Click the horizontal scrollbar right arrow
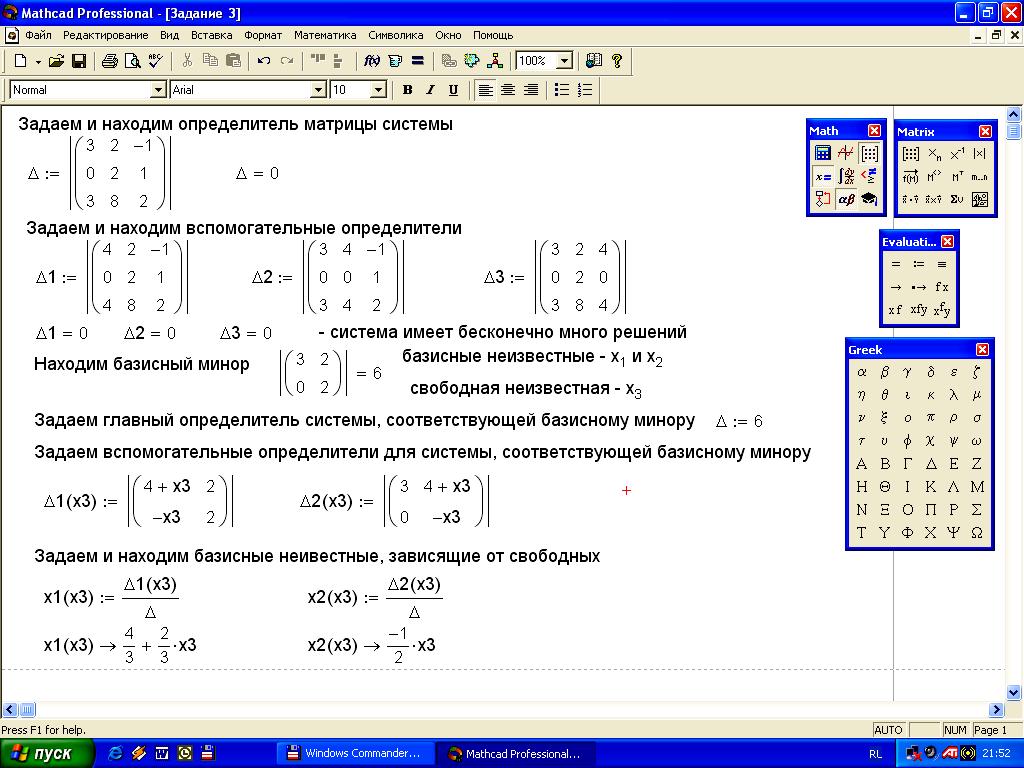 996,709
